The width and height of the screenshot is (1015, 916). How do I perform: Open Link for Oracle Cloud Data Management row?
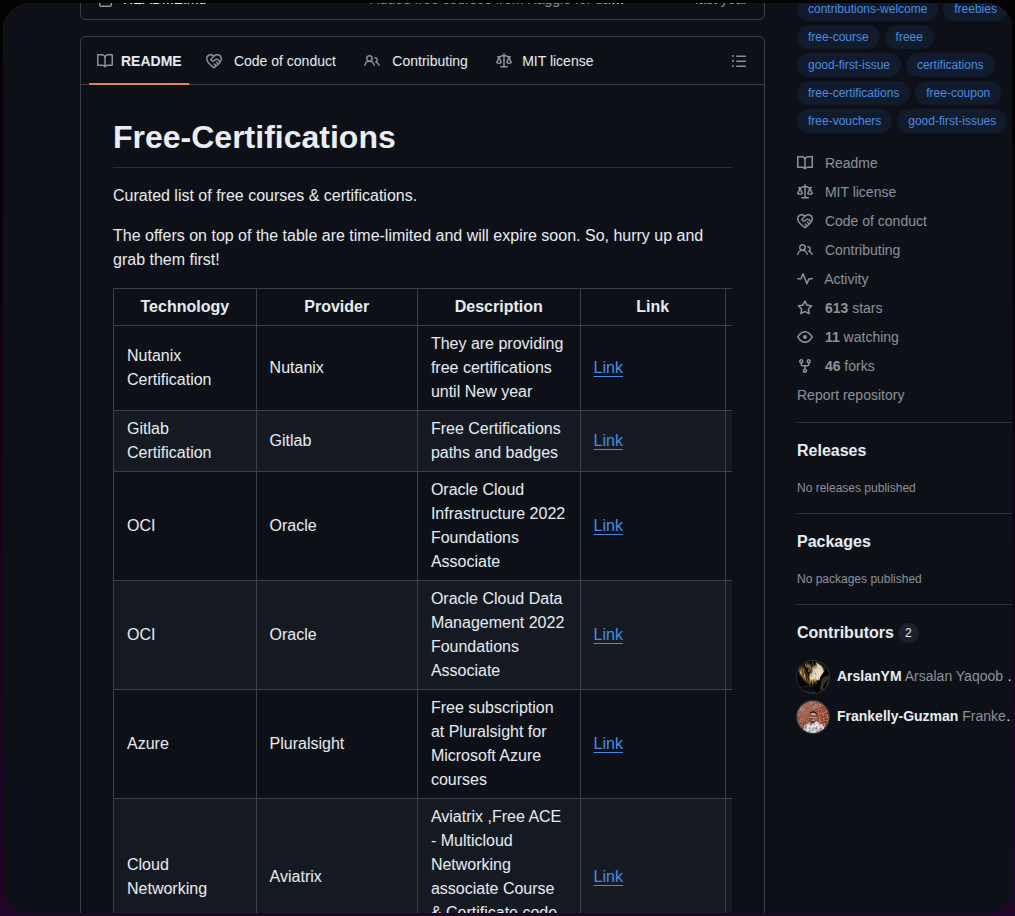click(608, 635)
